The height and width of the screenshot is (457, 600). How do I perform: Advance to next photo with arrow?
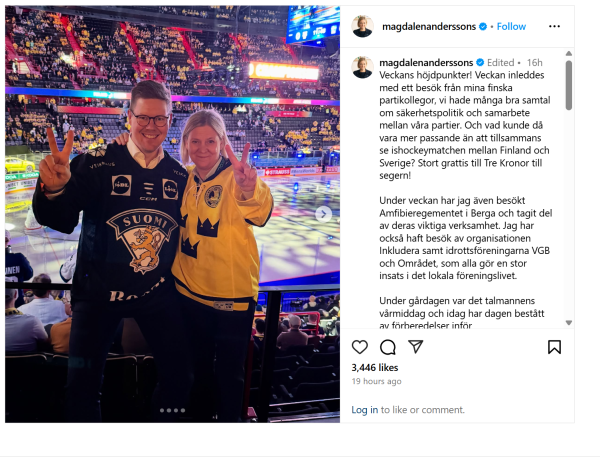pos(323,214)
